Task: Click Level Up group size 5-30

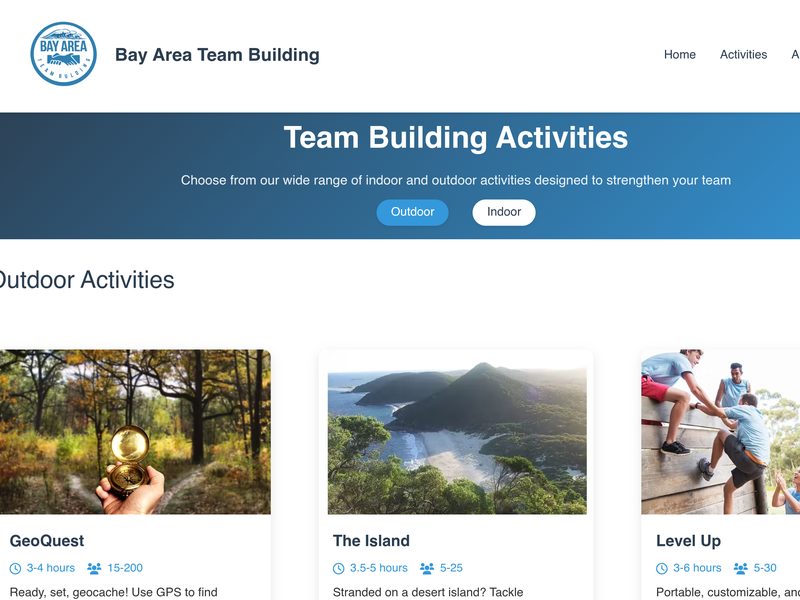Action: [x=765, y=568]
